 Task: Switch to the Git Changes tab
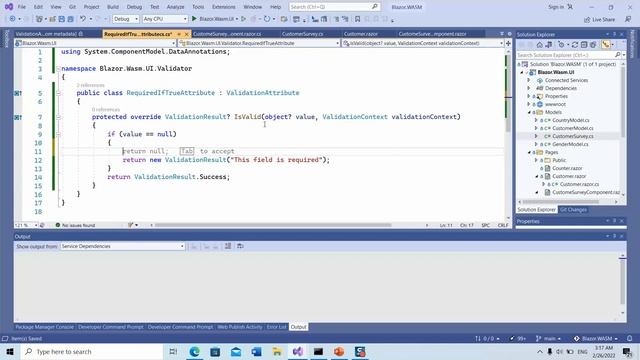click(573, 210)
